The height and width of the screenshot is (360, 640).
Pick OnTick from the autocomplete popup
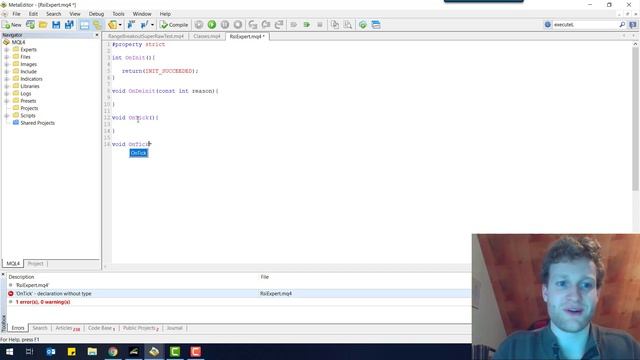tap(139, 153)
